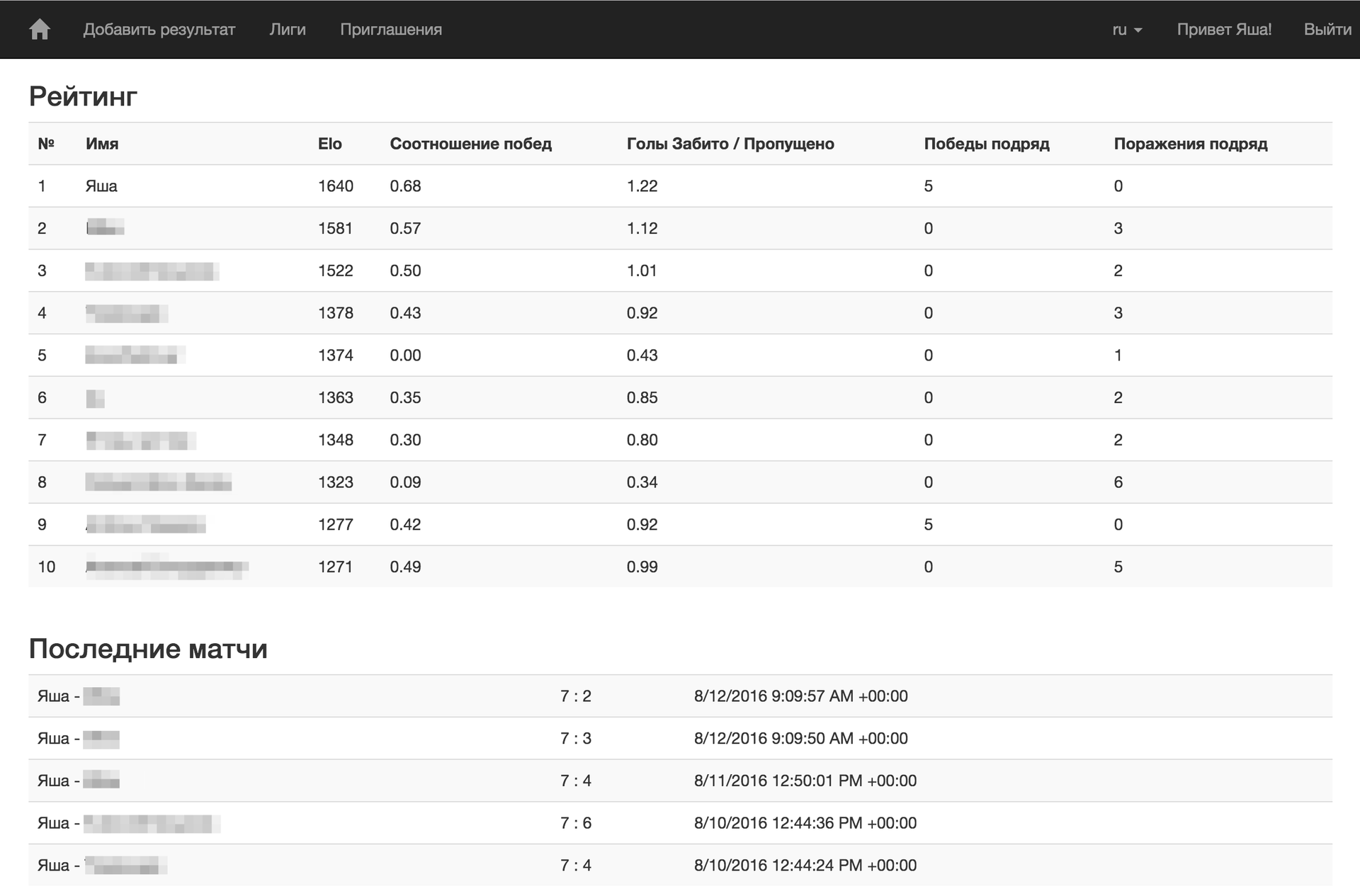Screen dimensions: 1360x896
Task: Select the Рейтинг heading
Action: click(x=83, y=96)
